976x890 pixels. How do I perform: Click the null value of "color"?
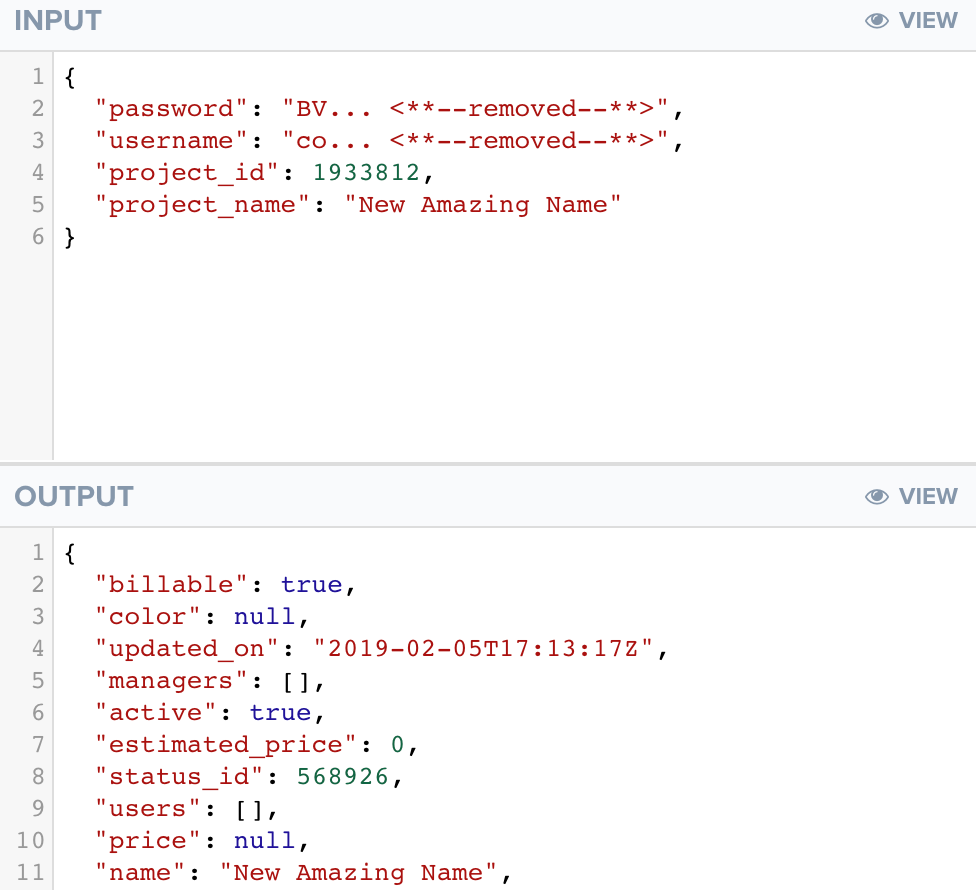265,616
